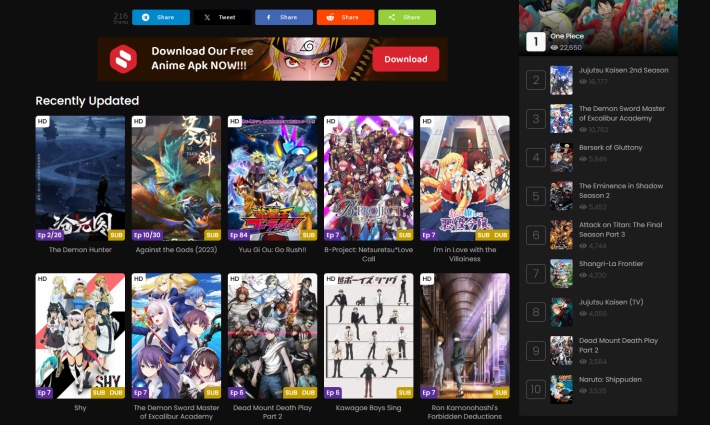Click the X Tweet share button
This screenshot has height=425, width=710.
(222, 17)
